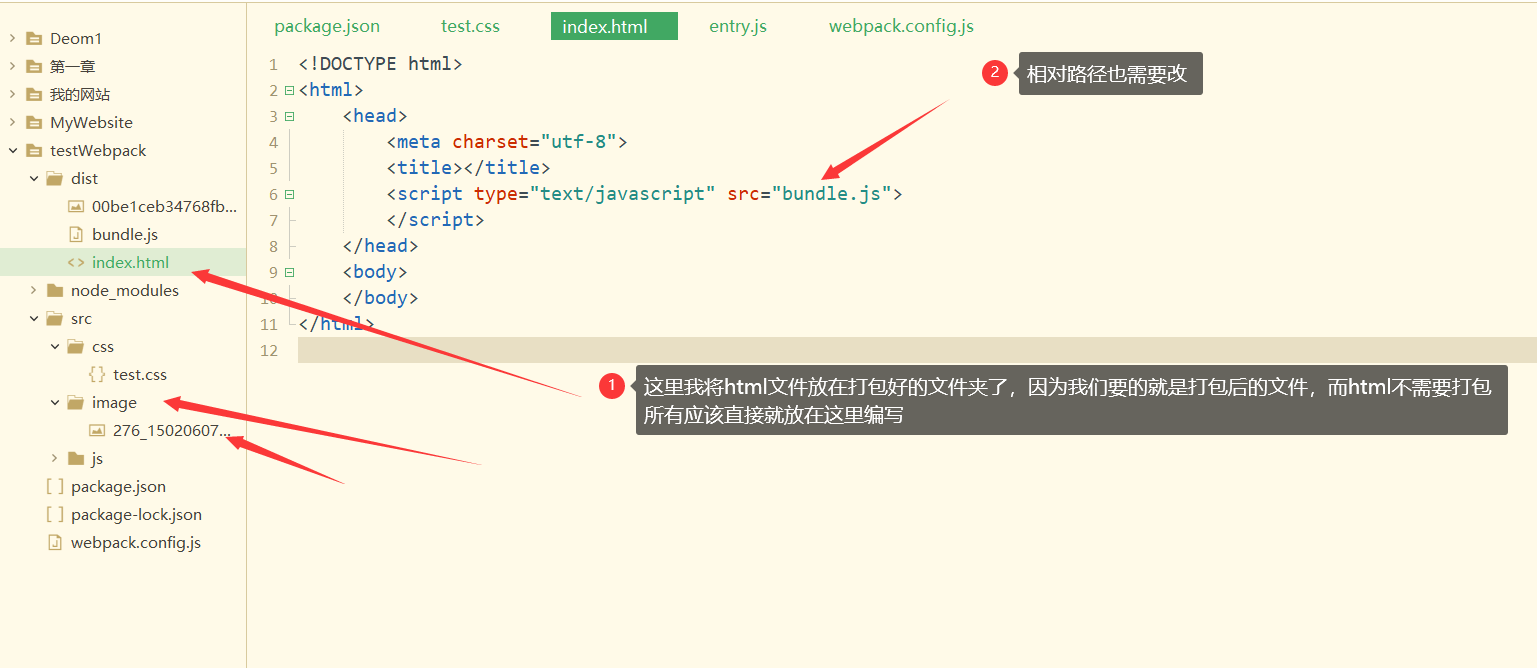Select 我的网站 project in tree

click(x=80, y=94)
